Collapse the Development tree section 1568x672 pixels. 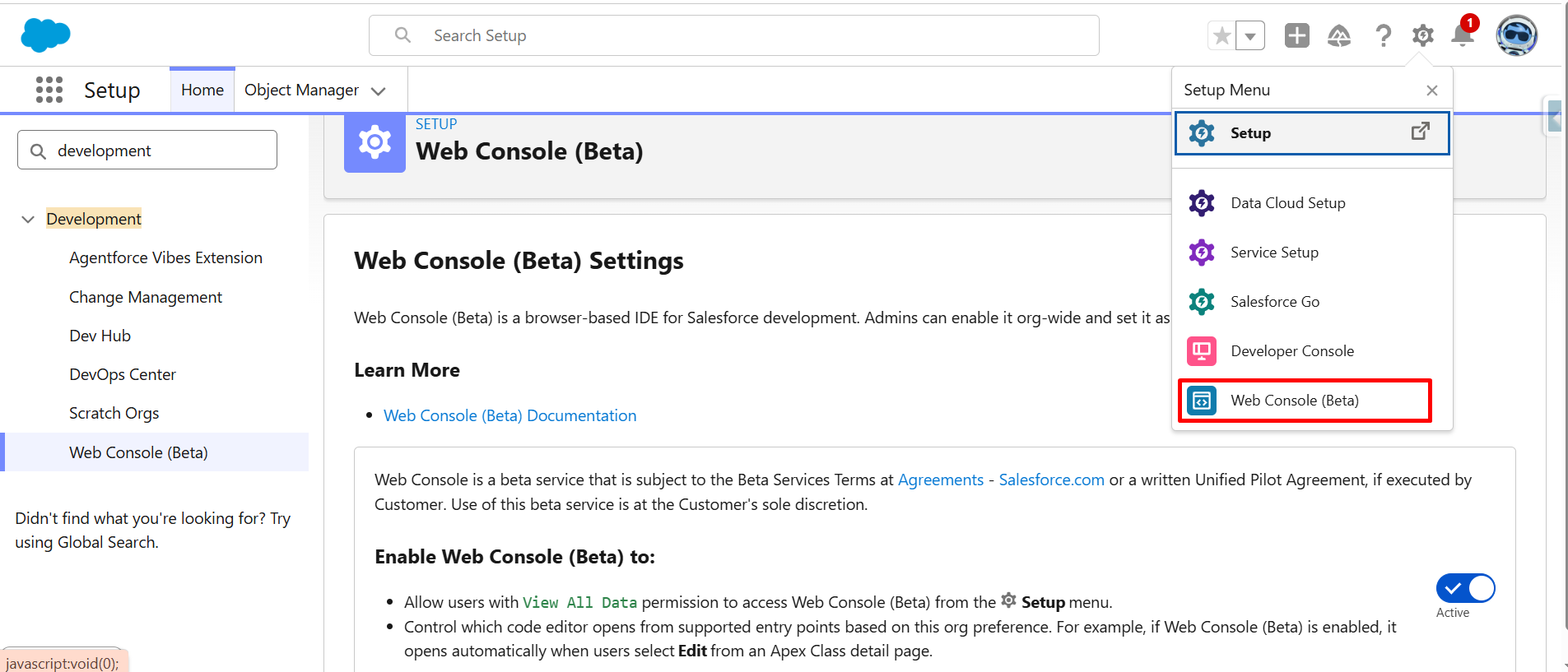point(28,220)
